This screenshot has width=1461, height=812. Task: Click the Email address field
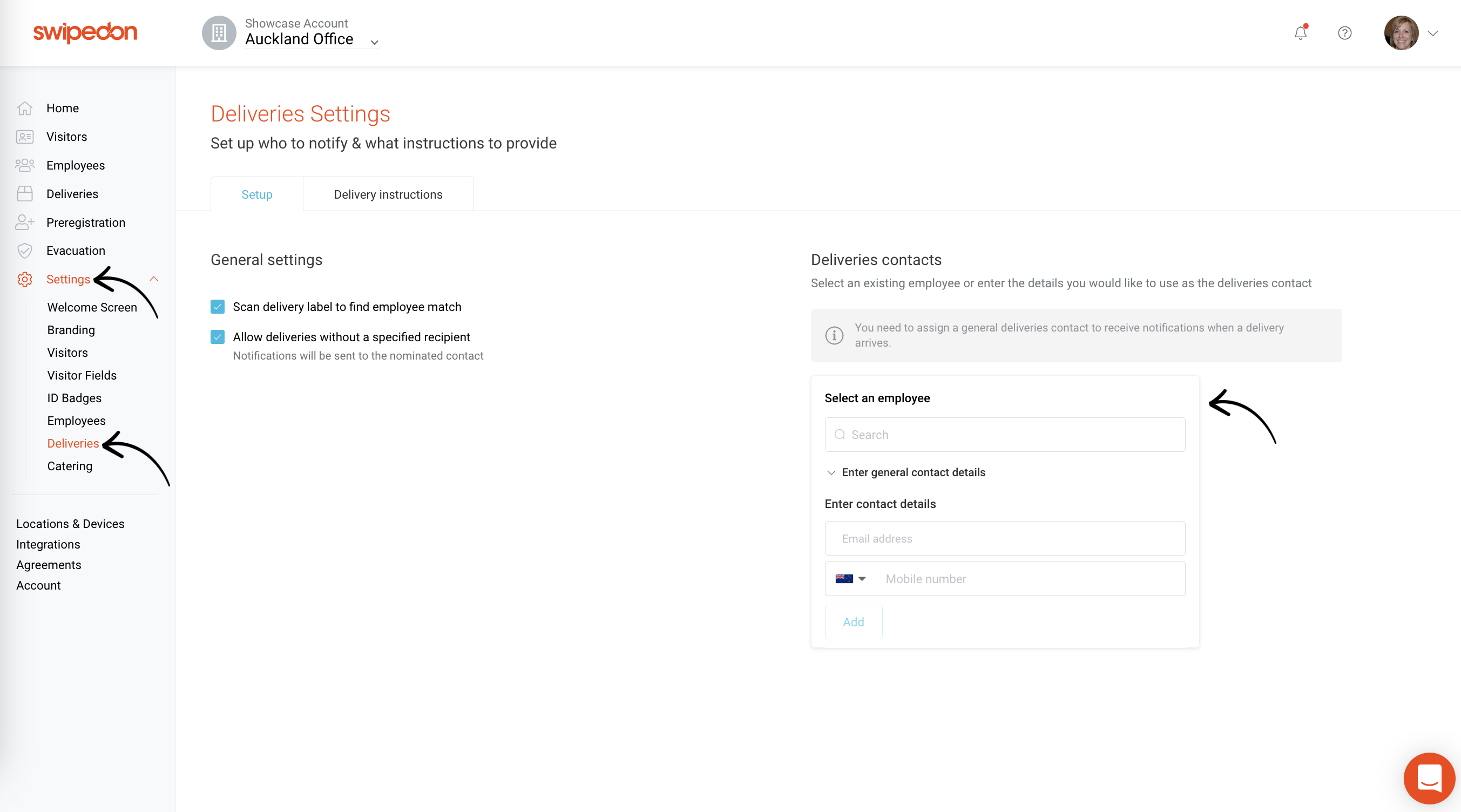[1004, 538]
